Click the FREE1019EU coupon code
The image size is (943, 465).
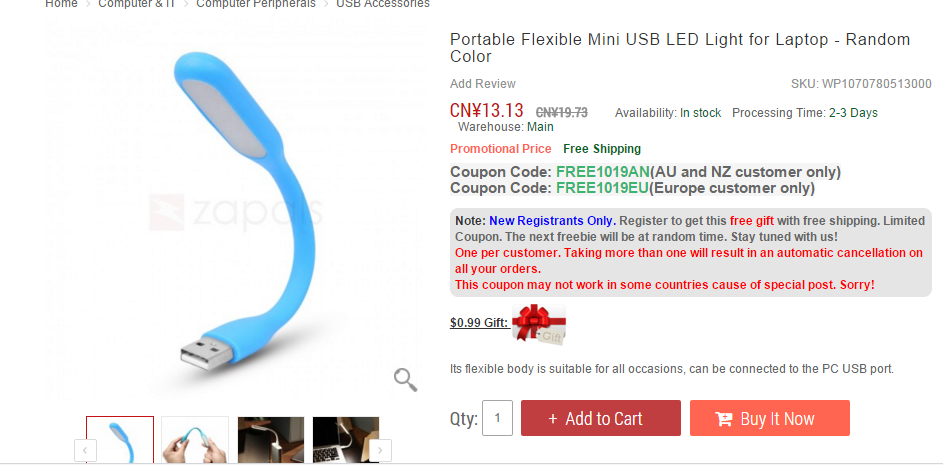point(602,188)
